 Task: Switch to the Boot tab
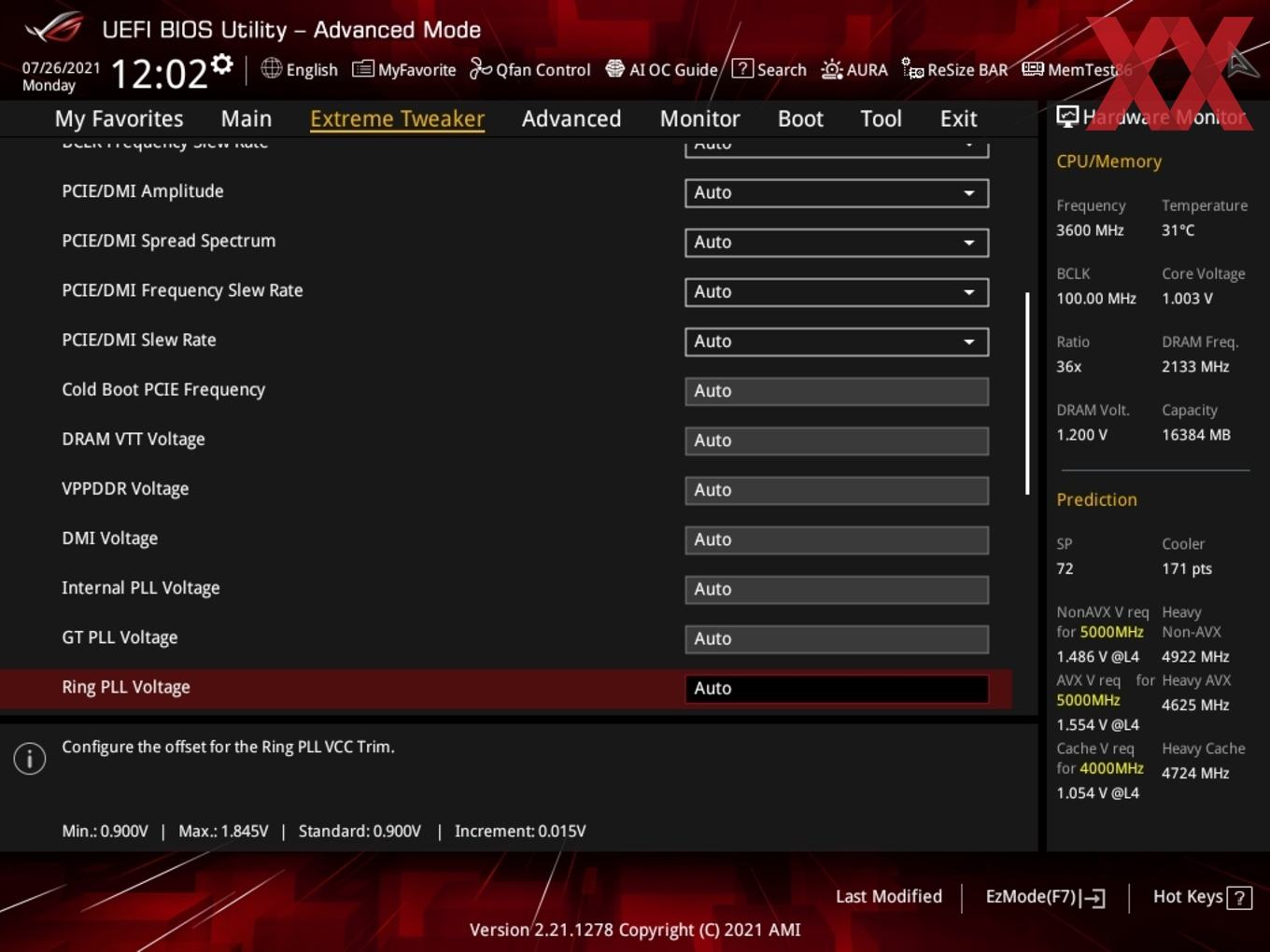coord(800,119)
